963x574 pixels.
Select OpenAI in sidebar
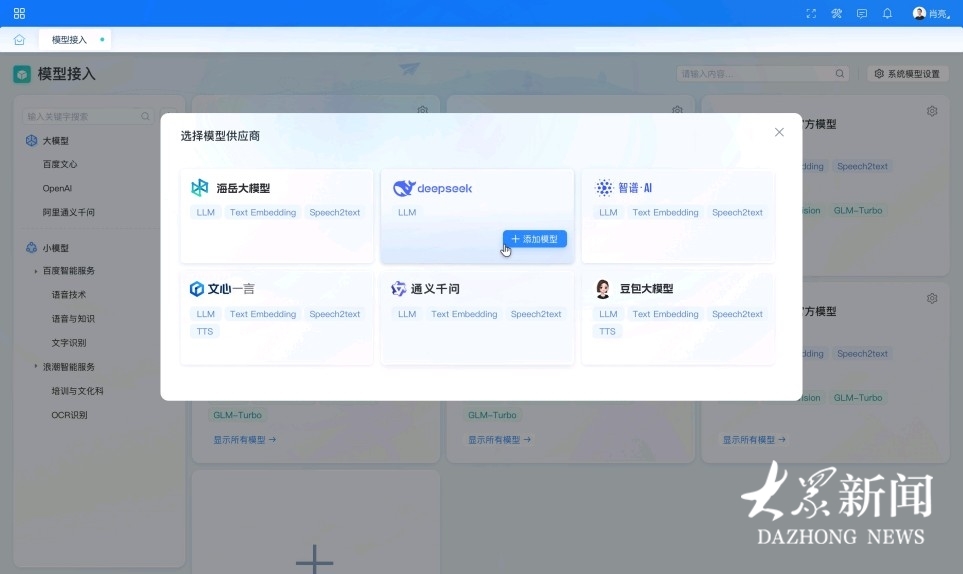pyautogui.click(x=57, y=188)
